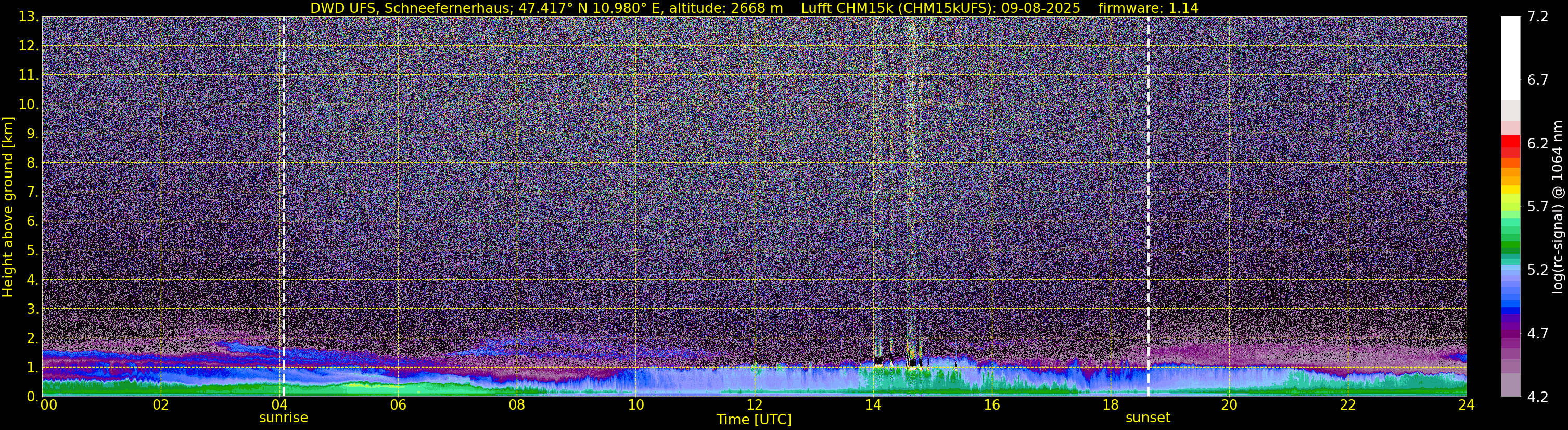Click the colorbar tick value 6.7
Image resolution: width=1568 pixels, height=430 pixels.
pos(1538,80)
